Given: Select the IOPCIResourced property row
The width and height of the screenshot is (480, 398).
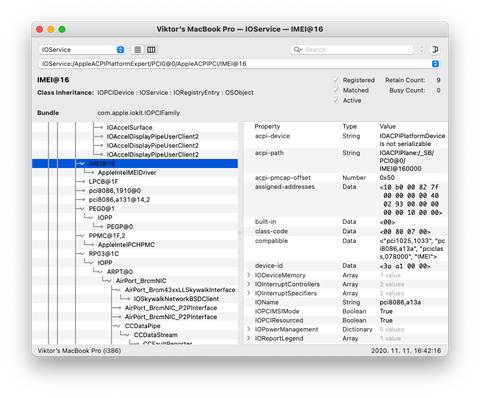Looking at the screenshot, I should pos(346,320).
